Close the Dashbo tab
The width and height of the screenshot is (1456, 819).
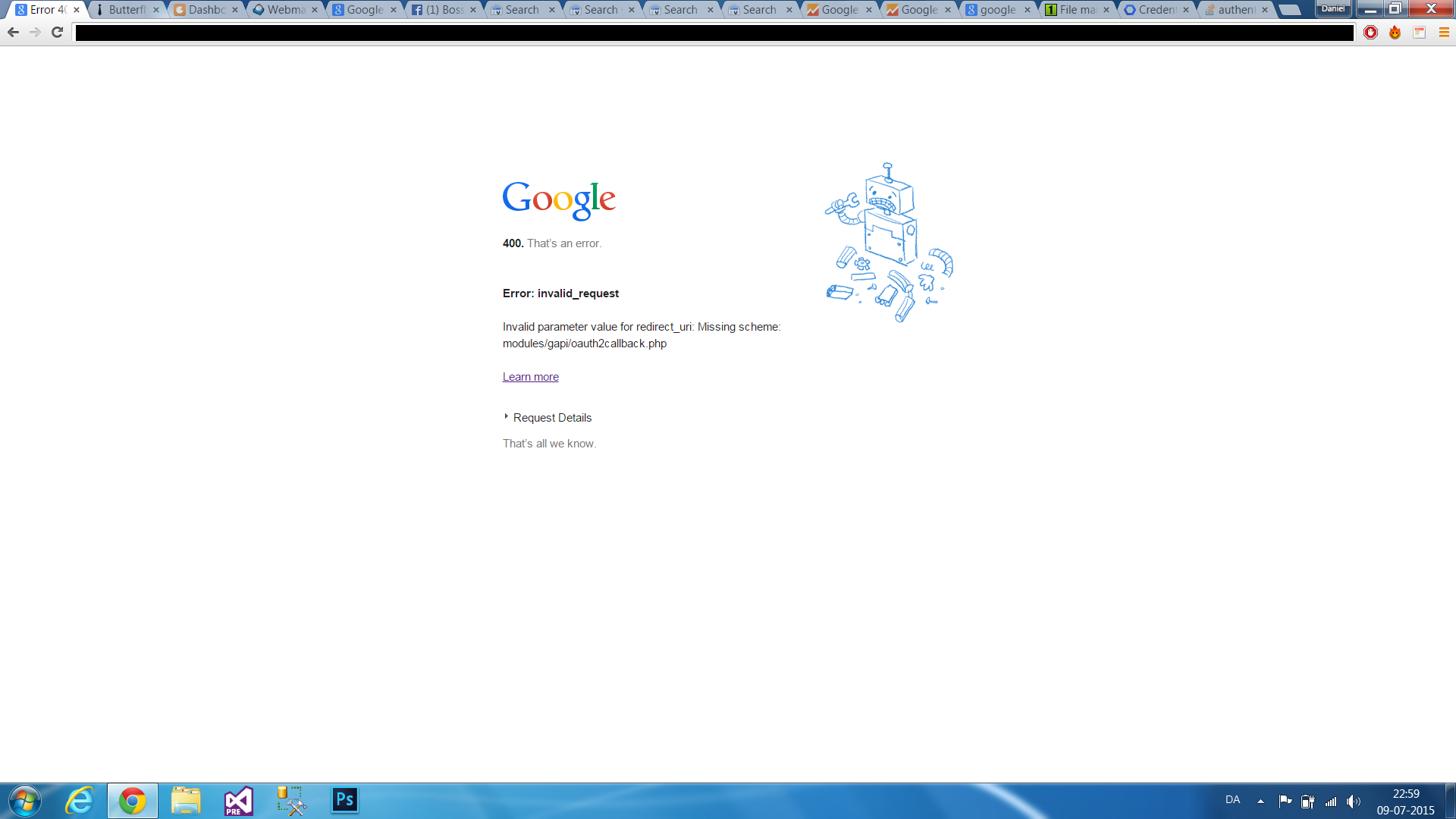[235, 10]
